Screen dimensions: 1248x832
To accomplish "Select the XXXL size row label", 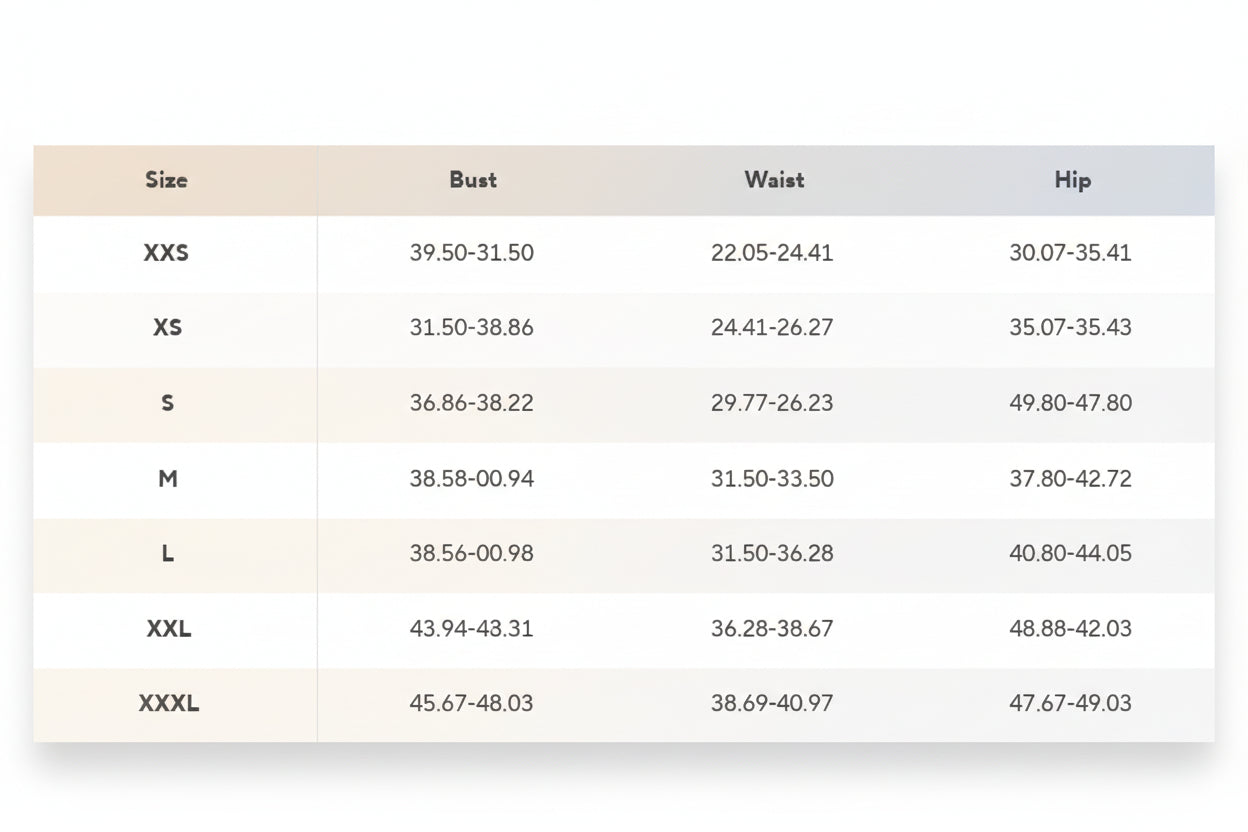I will (168, 704).
